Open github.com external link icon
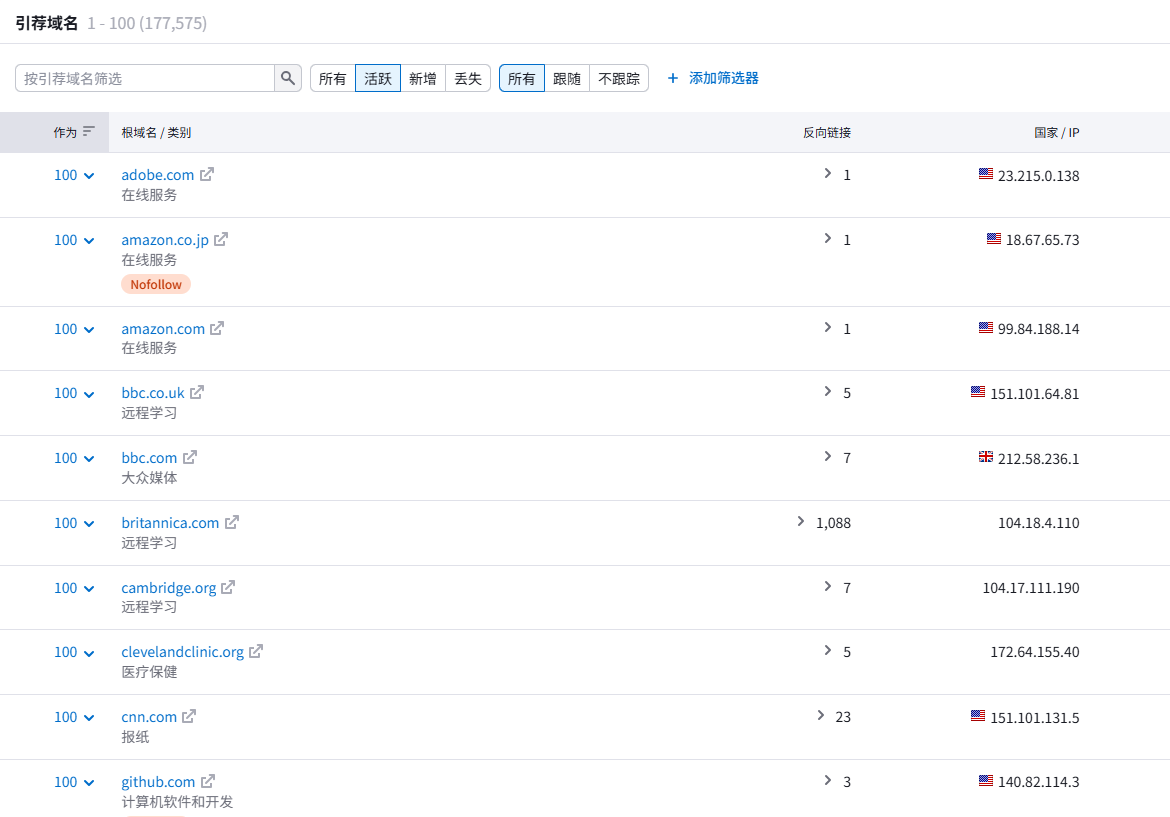This screenshot has height=817, width=1170. tap(208, 781)
